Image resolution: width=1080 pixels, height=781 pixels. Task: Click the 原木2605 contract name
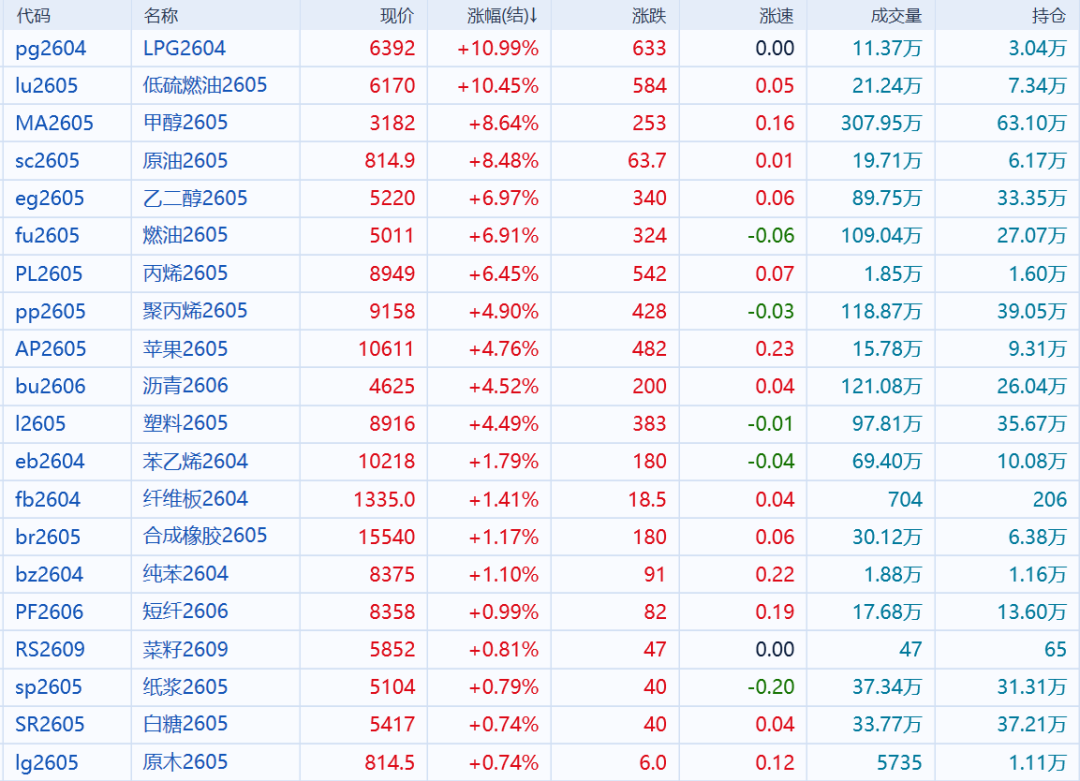(x=186, y=762)
